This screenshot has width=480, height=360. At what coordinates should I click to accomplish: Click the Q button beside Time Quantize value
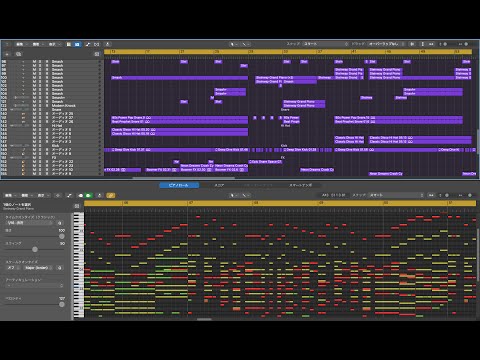pos(60,223)
